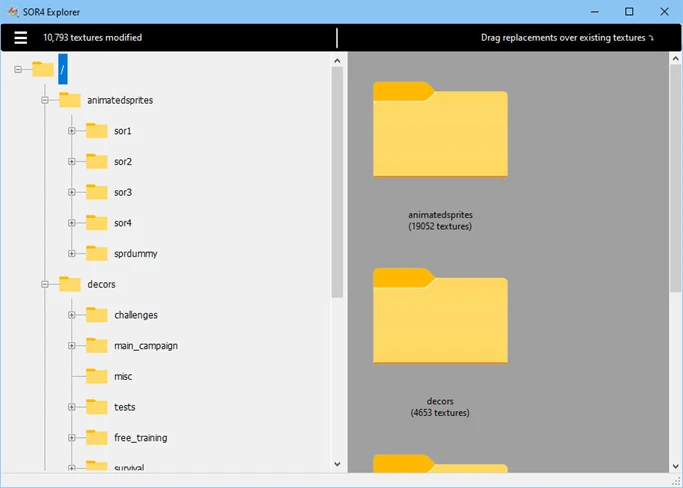Expand the tests tree node
683x488 pixels.
pos(72,407)
